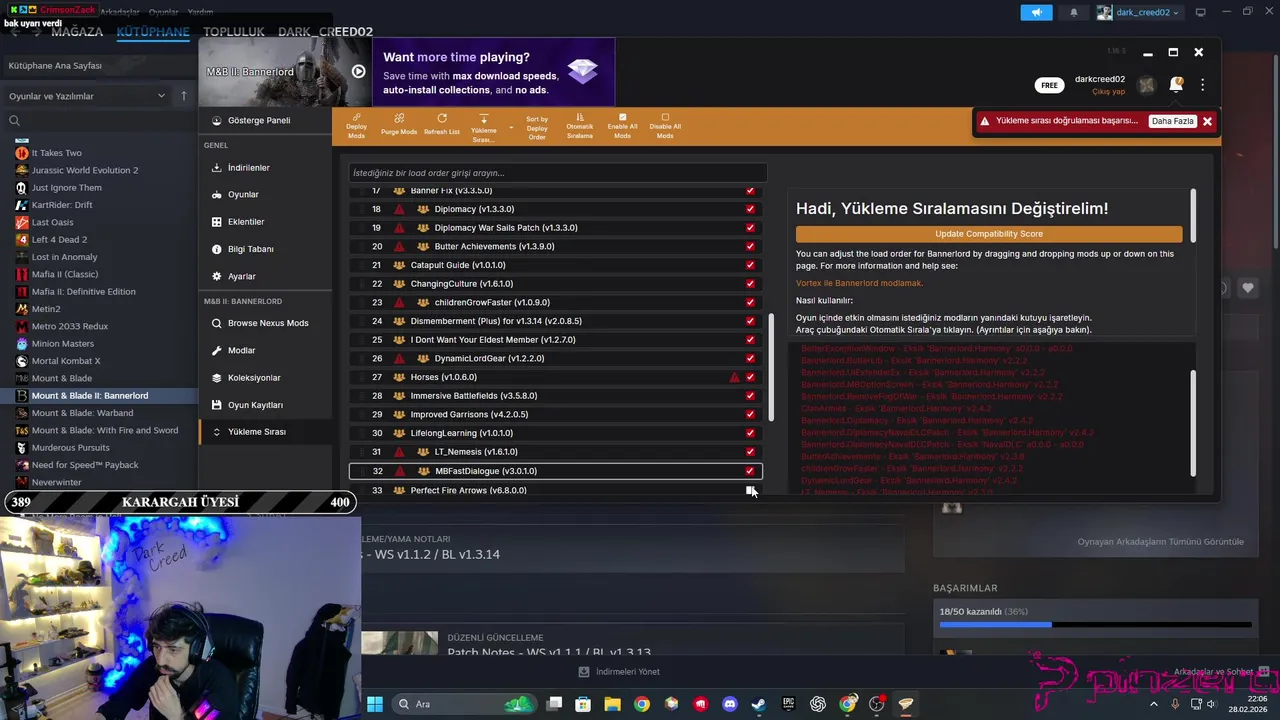Screen dimensions: 1280x720
Task: Open Discord from the taskbar
Action: (729, 704)
